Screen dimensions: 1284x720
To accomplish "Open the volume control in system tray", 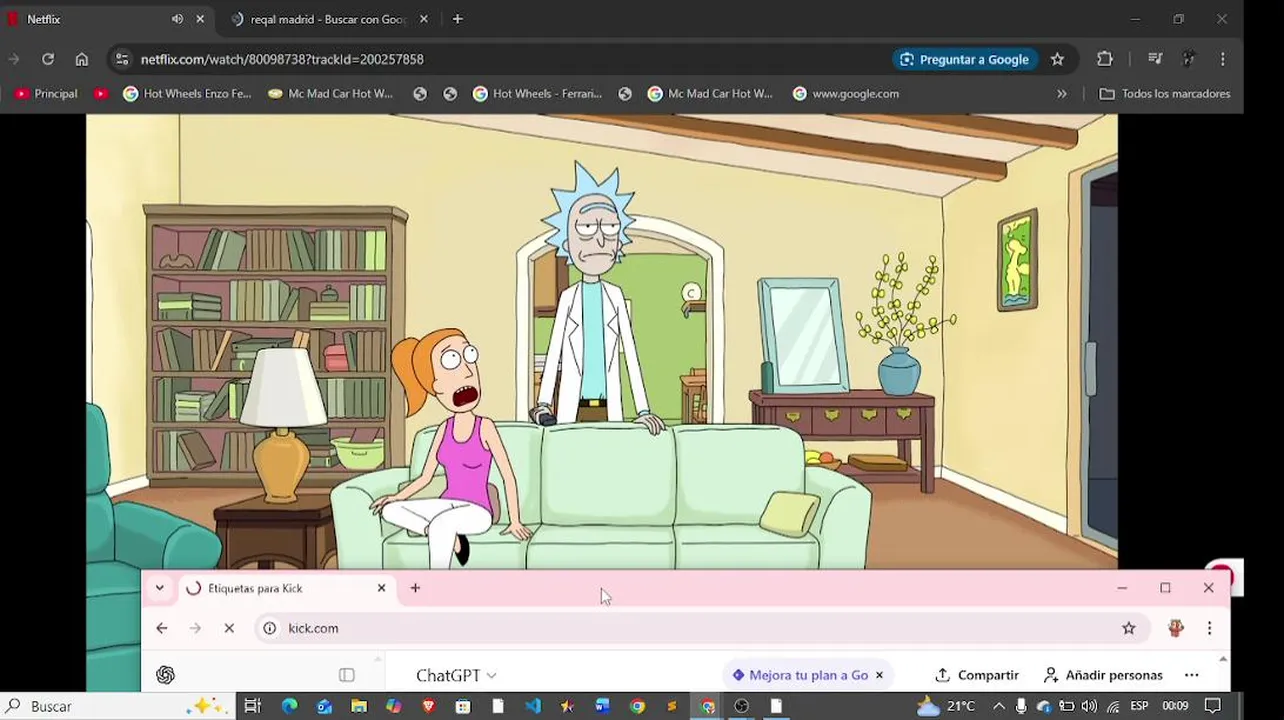I will point(1089,706).
